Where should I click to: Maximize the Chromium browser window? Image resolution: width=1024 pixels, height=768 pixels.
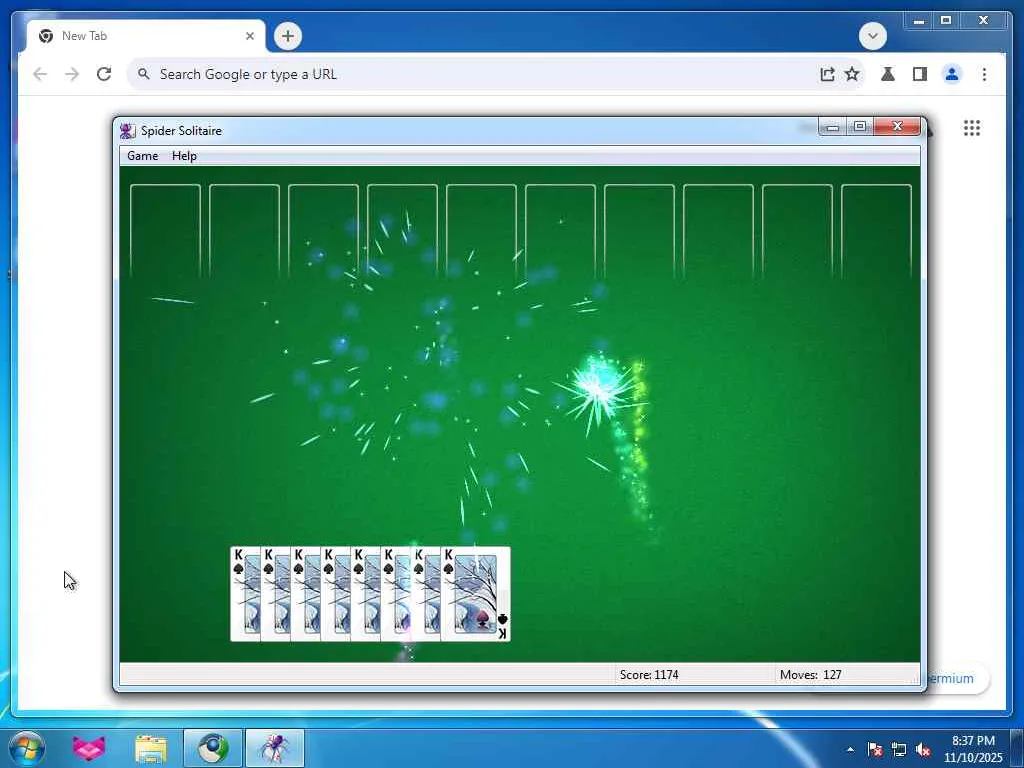point(946,21)
